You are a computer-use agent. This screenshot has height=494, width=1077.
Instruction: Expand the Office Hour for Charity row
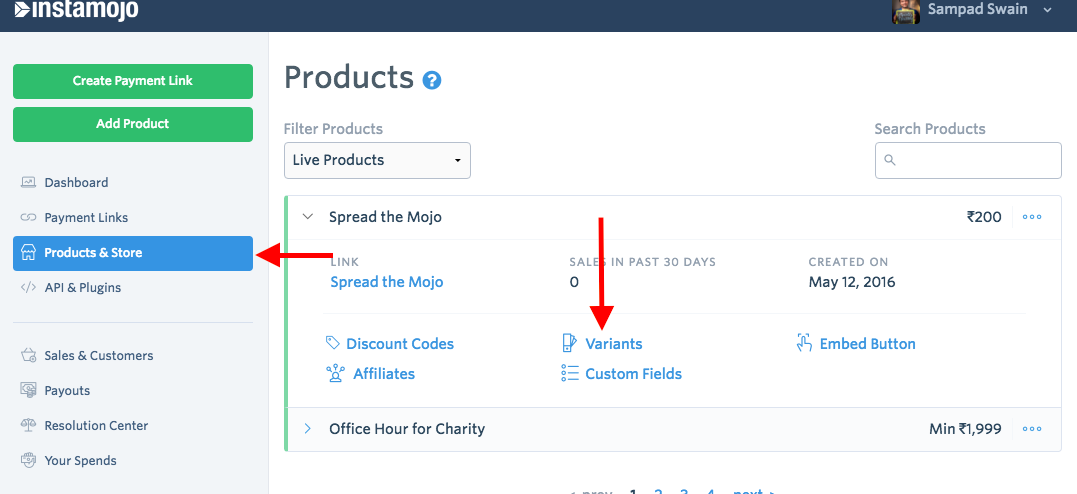308,429
